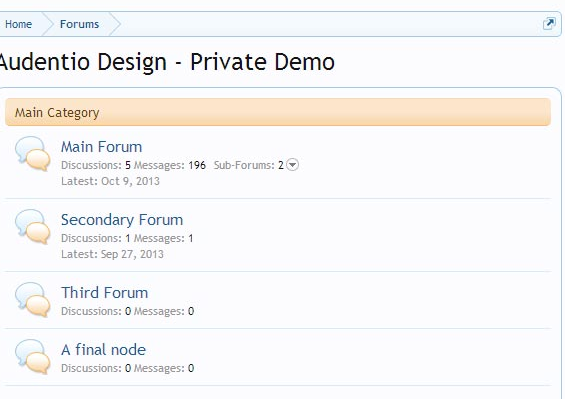Open the quick navigation popup icon
This screenshot has height=399, width=565.
(549, 24)
